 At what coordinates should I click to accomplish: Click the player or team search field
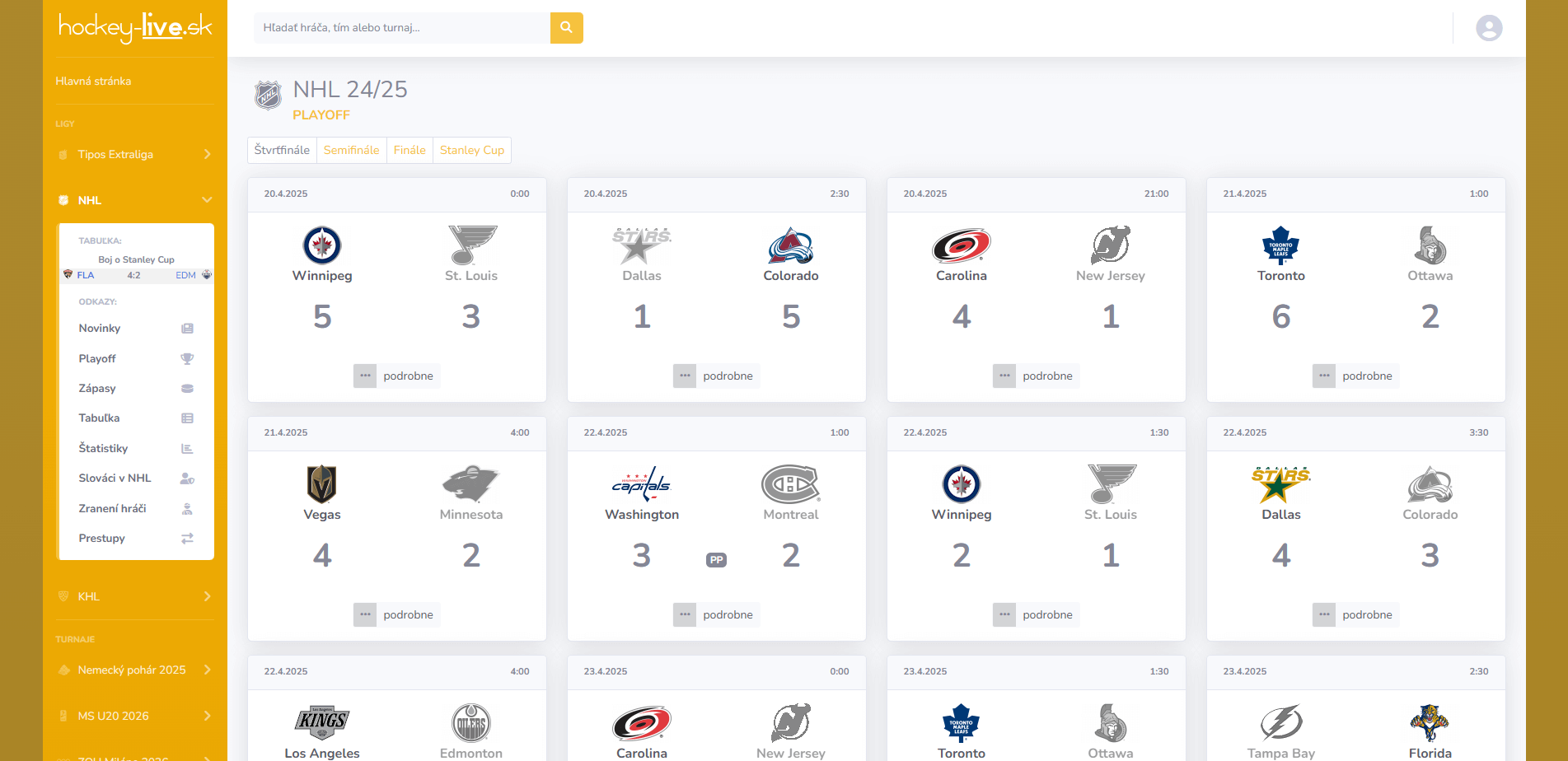[402, 27]
